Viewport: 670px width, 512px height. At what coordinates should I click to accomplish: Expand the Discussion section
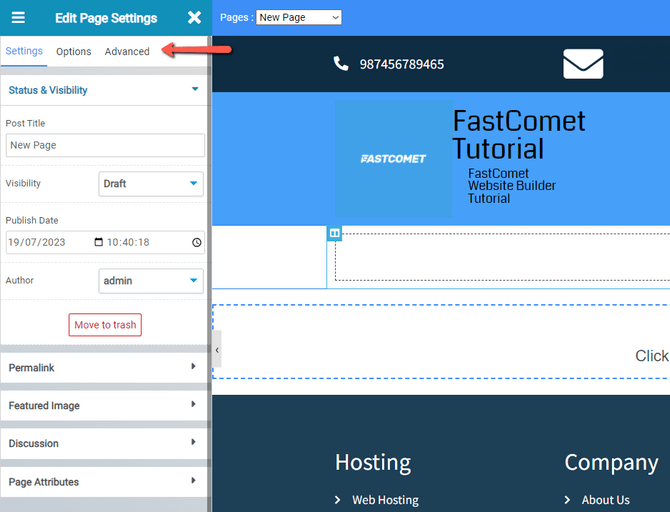tap(104, 444)
